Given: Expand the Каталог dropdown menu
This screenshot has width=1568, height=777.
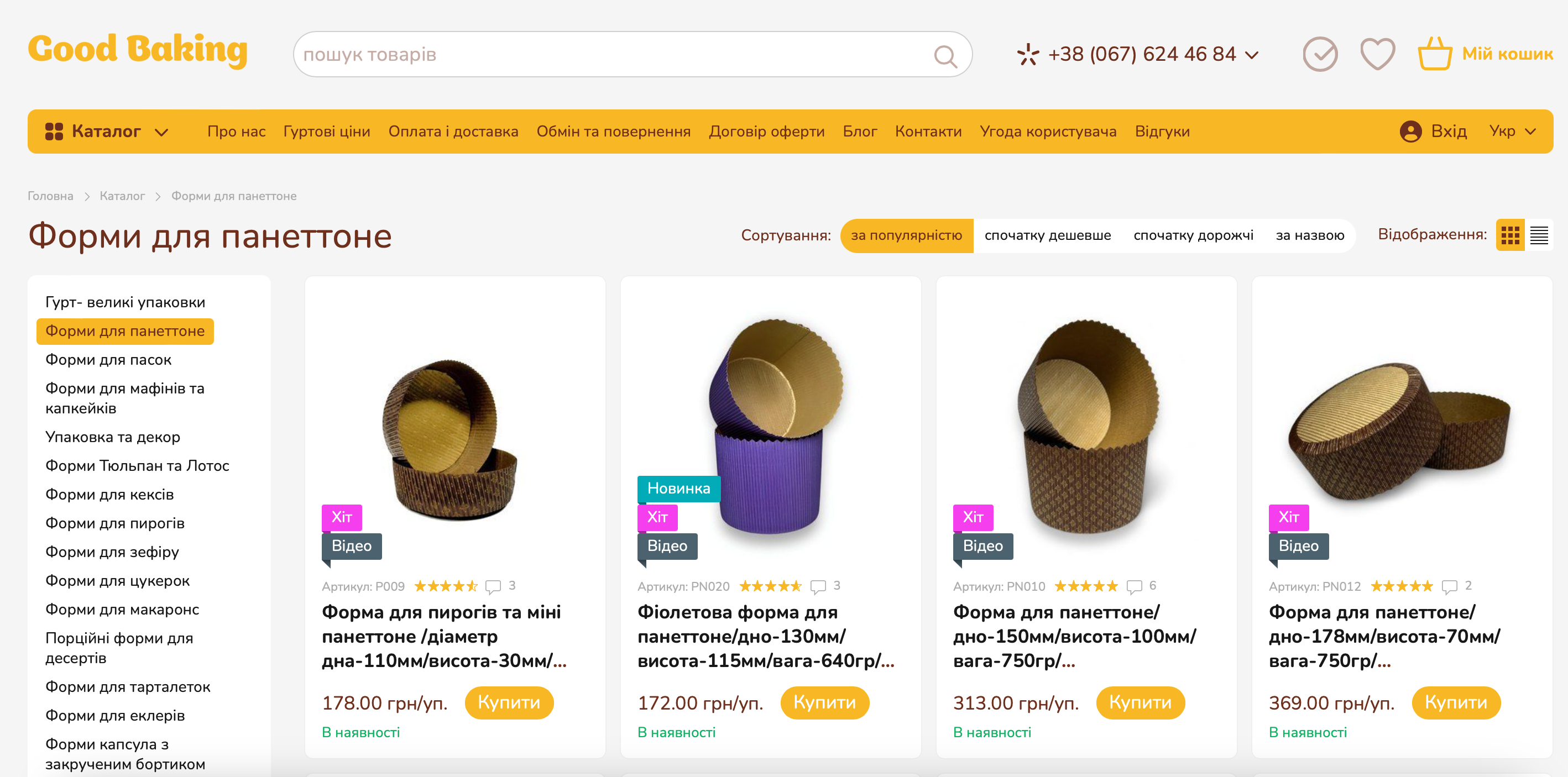Looking at the screenshot, I should (x=107, y=132).
